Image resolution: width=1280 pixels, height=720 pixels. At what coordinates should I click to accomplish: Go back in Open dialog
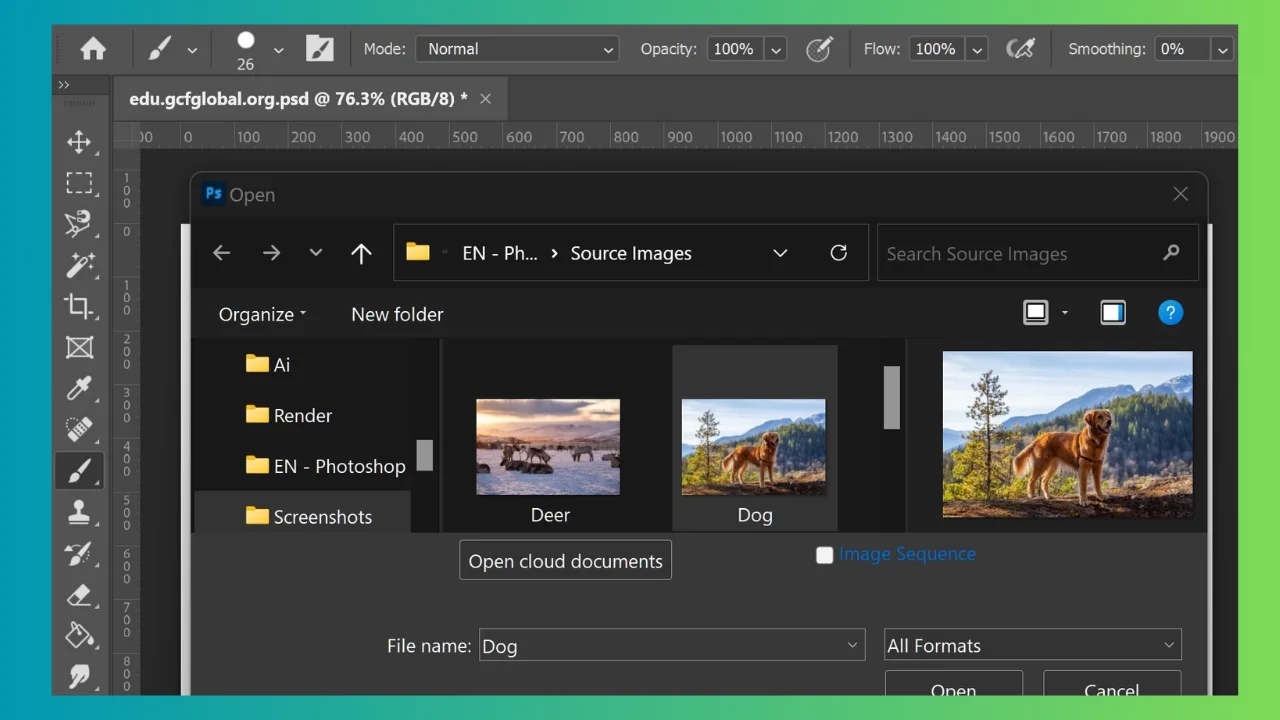(222, 253)
